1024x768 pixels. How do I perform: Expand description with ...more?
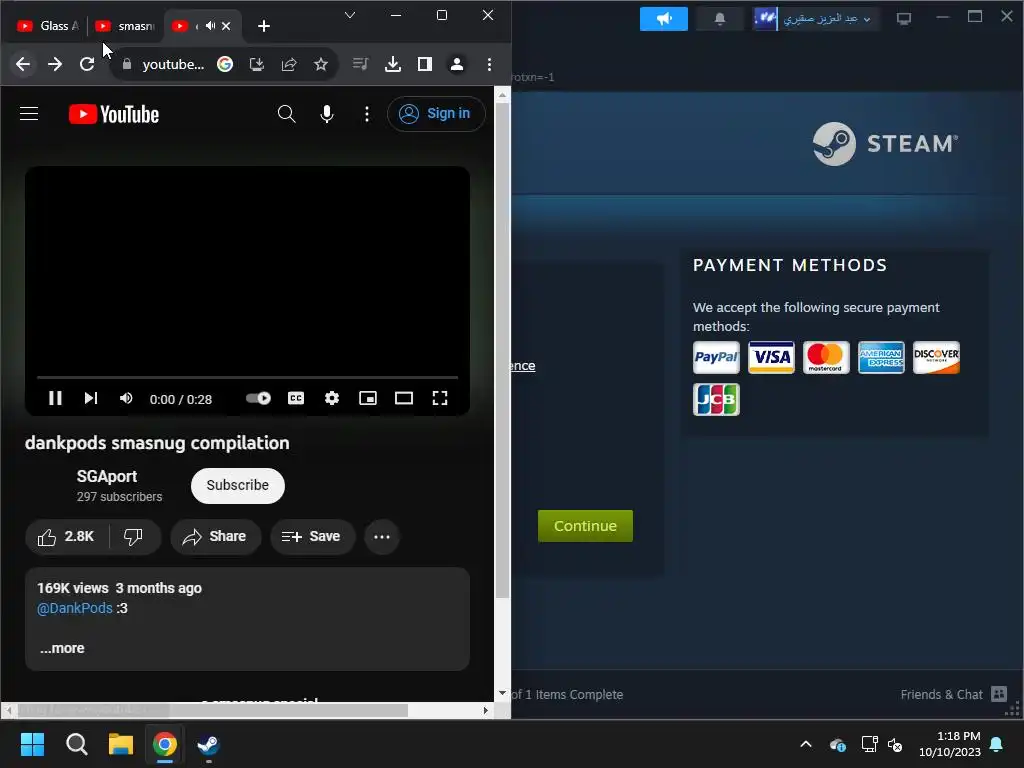(62, 648)
